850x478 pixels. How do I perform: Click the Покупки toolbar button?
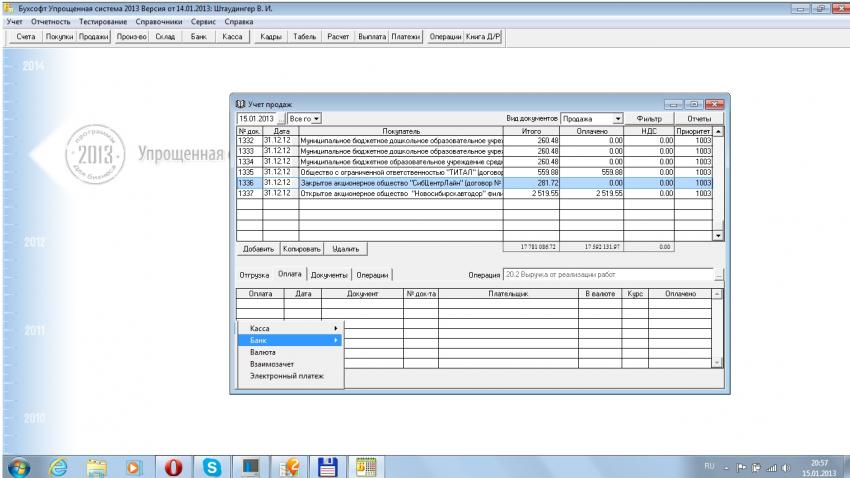[59, 36]
